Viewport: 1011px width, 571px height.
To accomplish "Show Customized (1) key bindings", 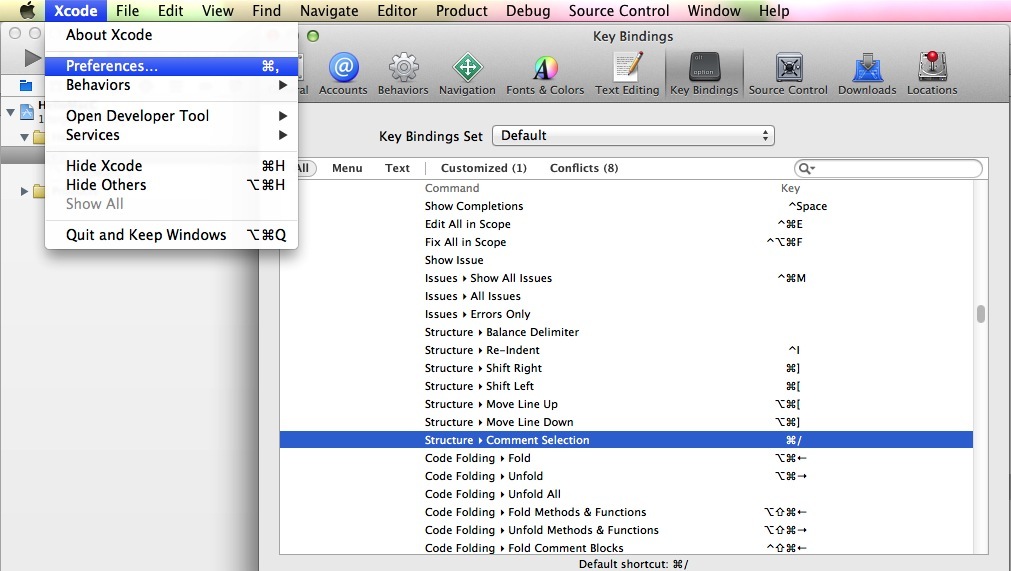I will tap(484, 168).
